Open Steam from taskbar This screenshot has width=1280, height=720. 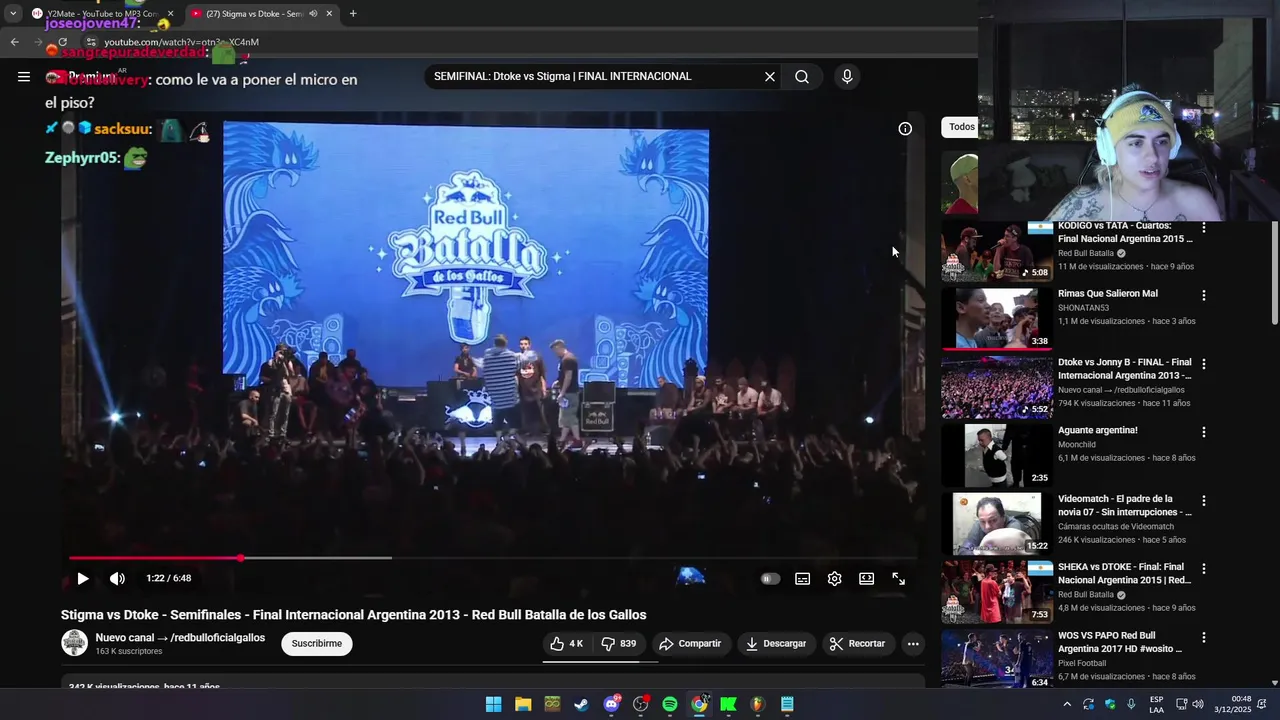pyautogui.click(x=581, y=704)
